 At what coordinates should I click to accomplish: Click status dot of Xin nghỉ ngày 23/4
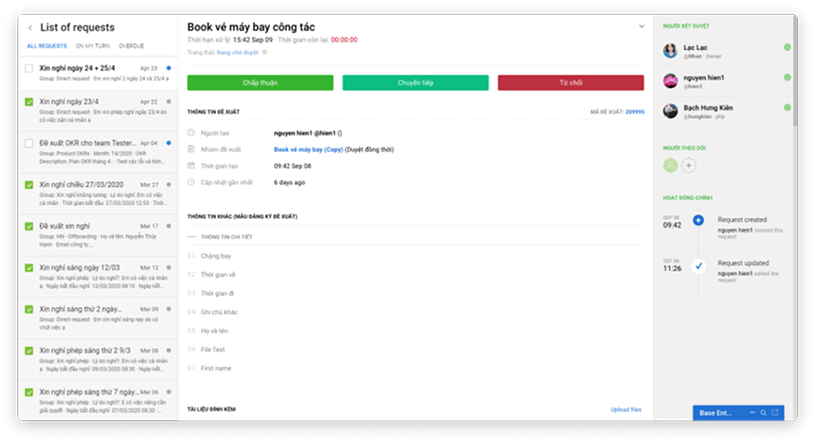(x=169, y=102)
